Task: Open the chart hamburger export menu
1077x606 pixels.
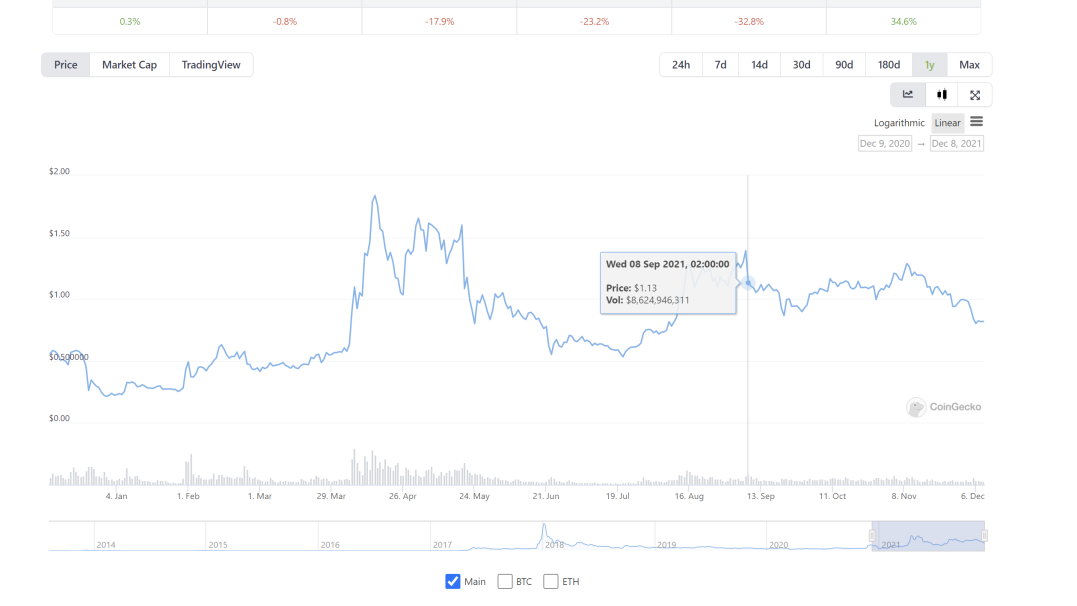Action: pos(977,122)
